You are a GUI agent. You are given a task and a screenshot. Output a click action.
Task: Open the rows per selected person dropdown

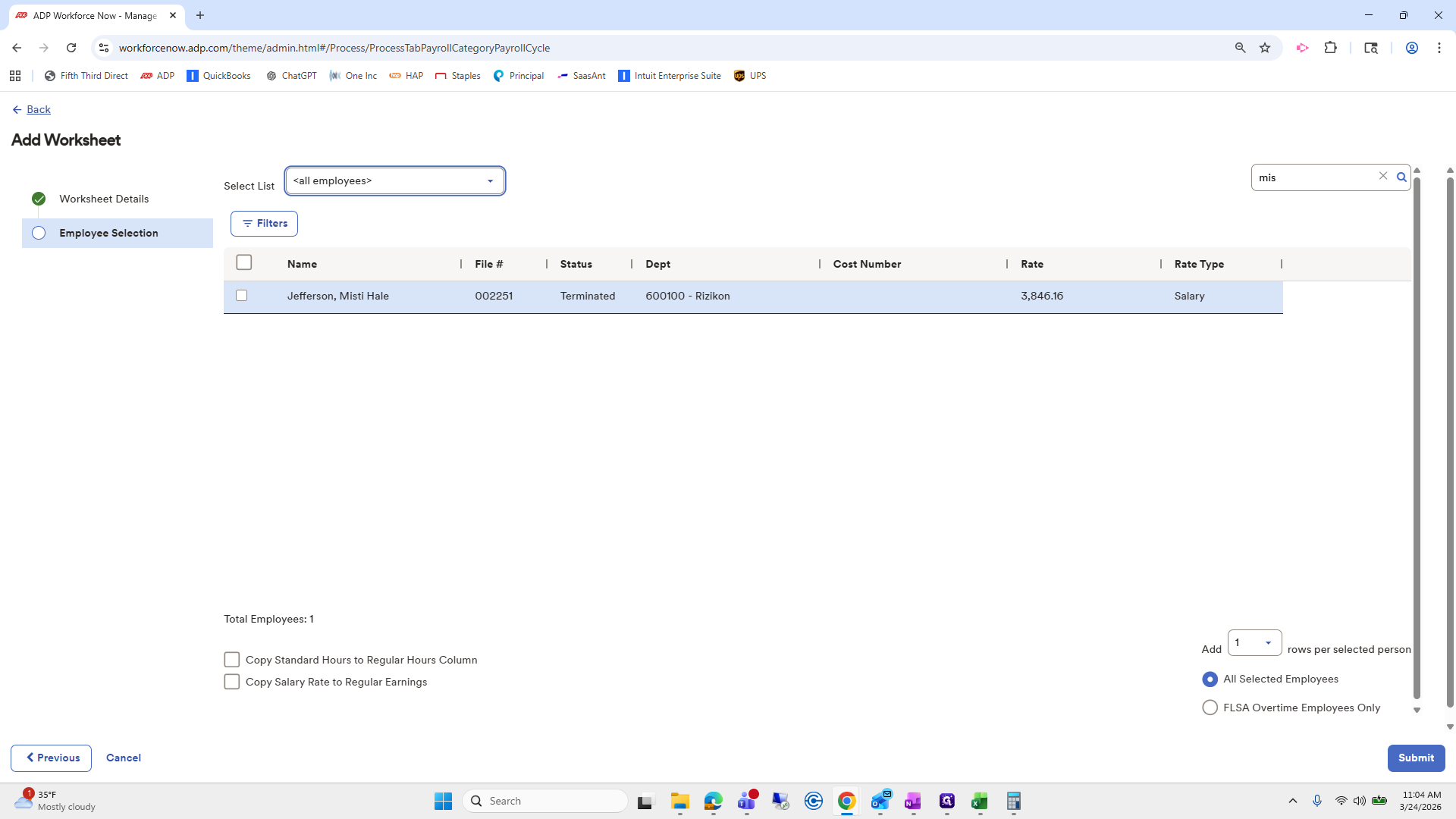click(x=1254, y=643)
